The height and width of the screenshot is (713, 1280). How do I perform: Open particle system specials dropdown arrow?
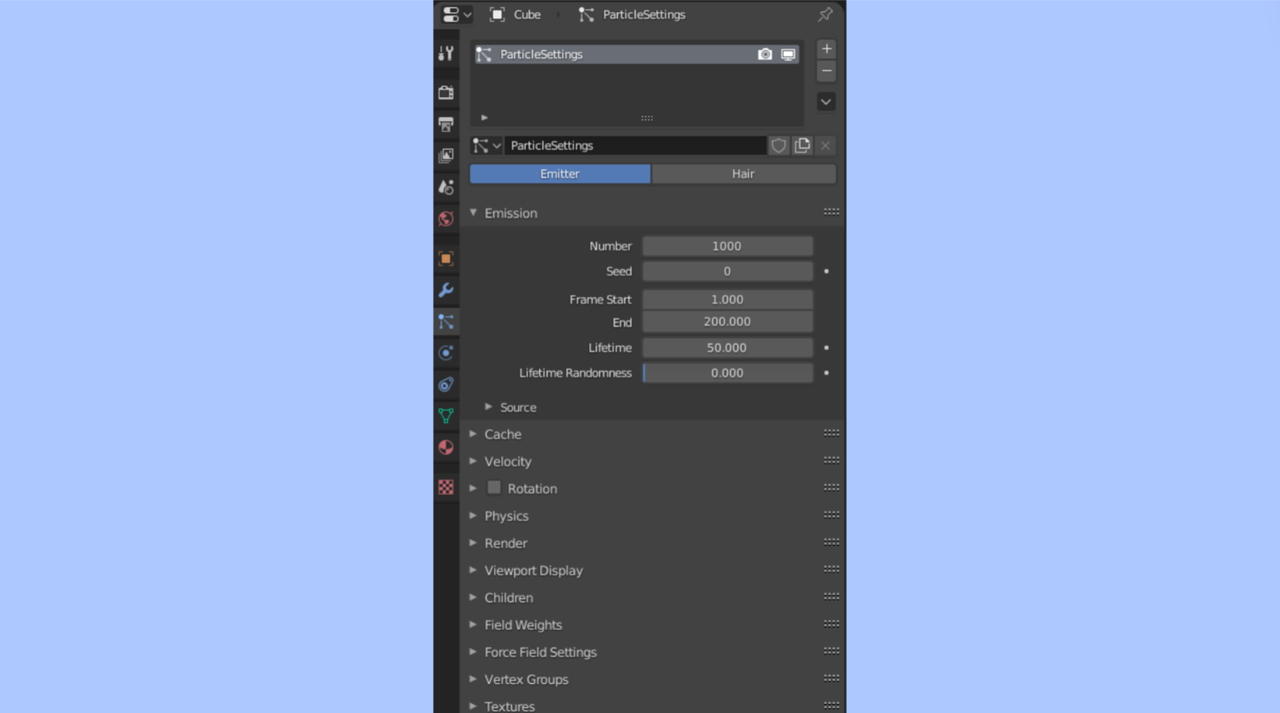point(826,101)
